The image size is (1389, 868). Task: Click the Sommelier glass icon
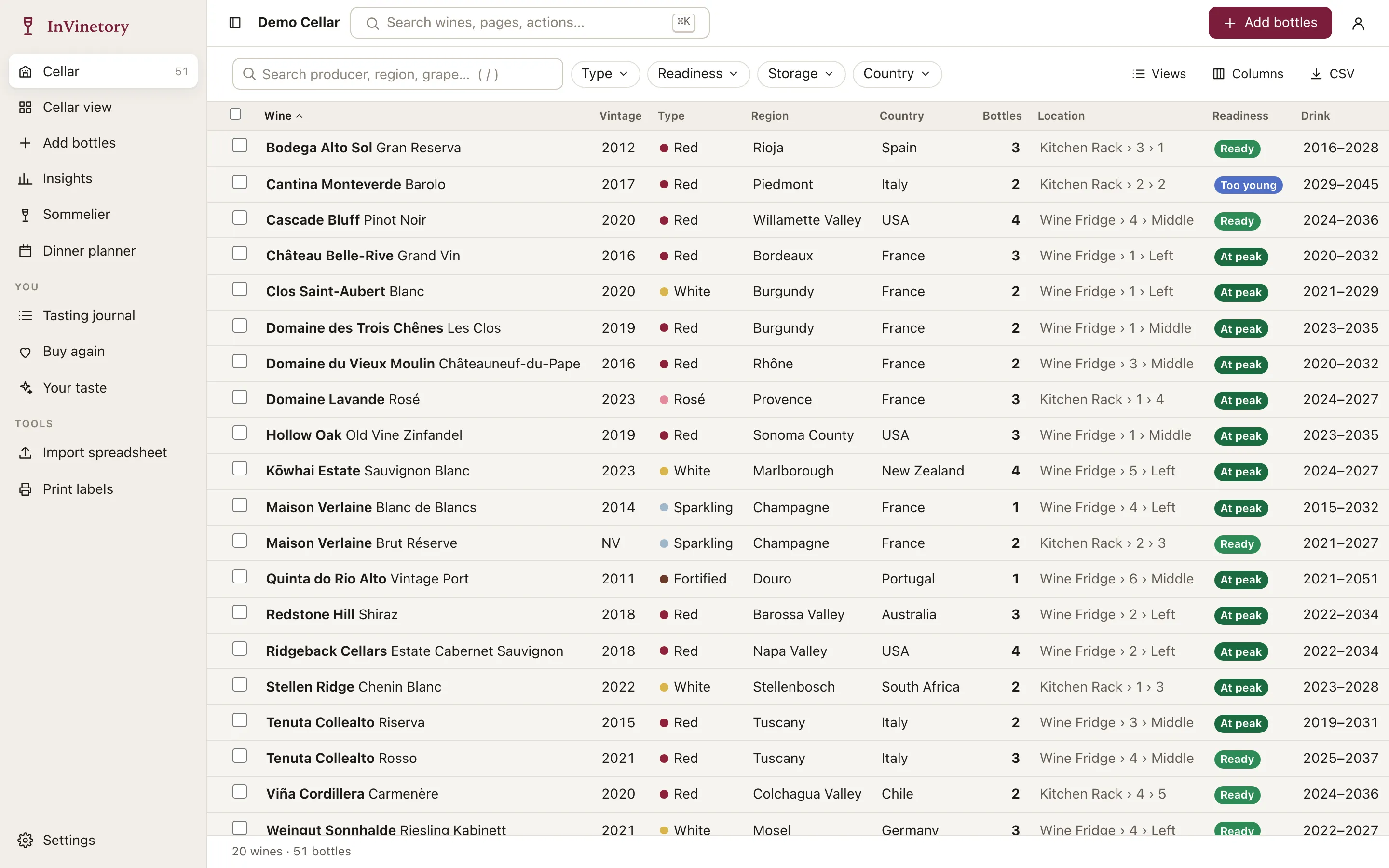point(25,215)
